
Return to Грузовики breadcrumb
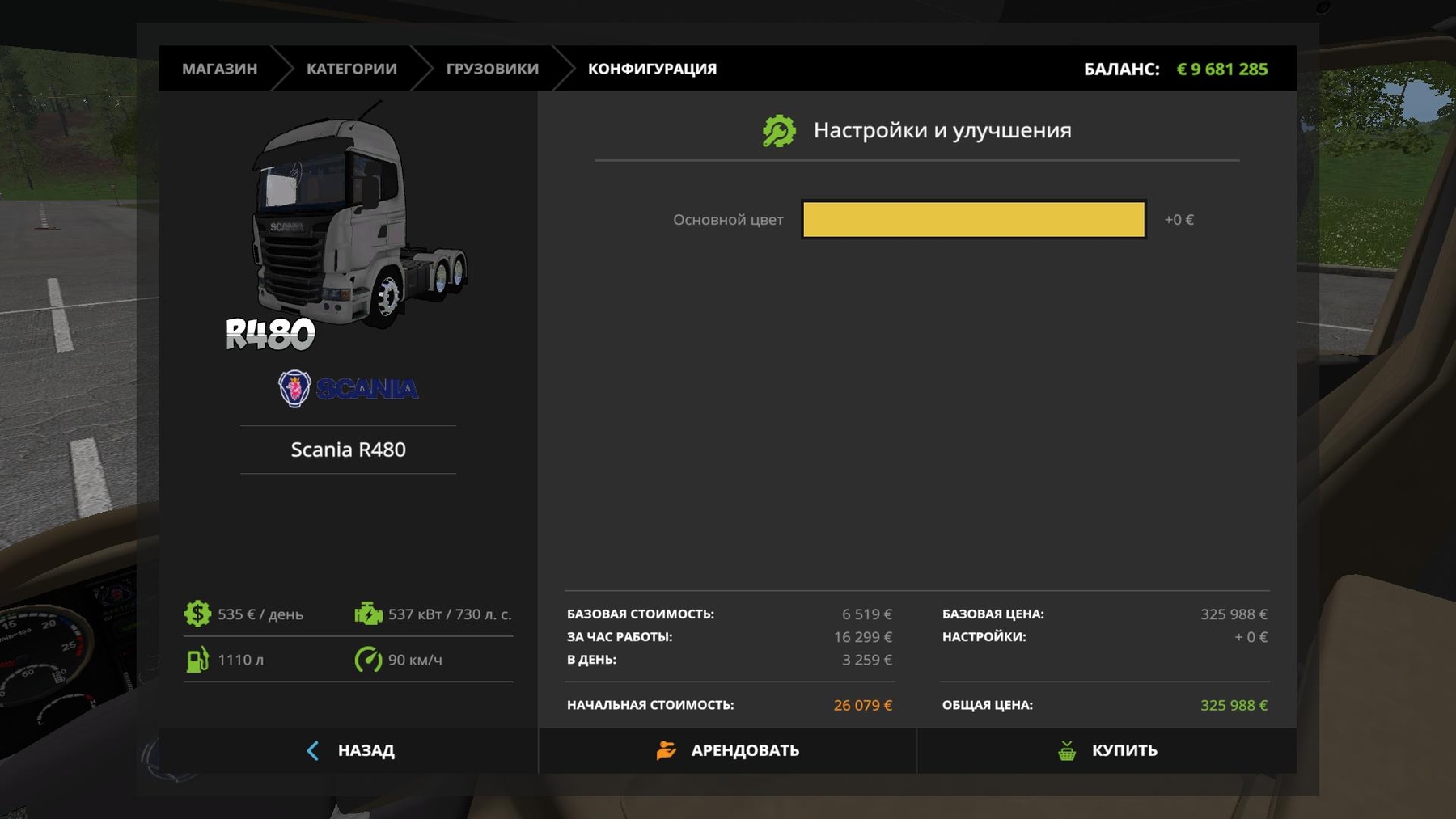pyautogui.click(x=492, y=69)
